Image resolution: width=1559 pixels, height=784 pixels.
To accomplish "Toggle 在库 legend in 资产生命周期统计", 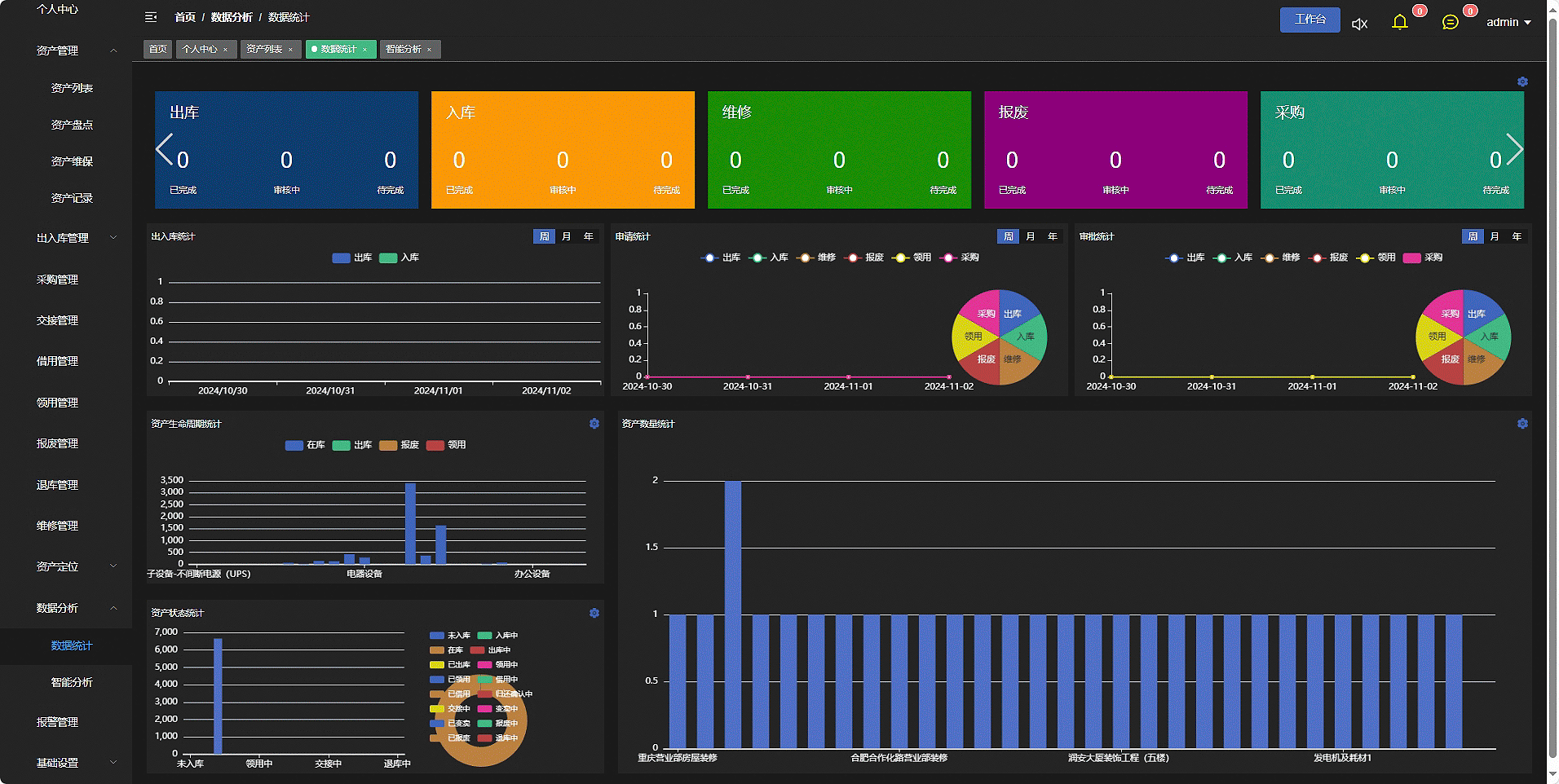I will pyautogui.click(x=305, y=445).
